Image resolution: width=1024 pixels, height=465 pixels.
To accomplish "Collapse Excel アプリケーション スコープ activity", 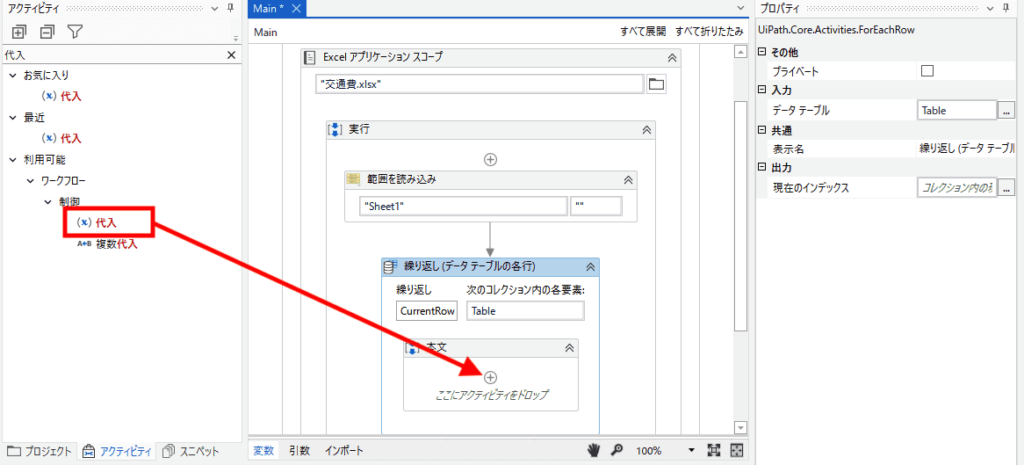I will [x=671, y=57].
